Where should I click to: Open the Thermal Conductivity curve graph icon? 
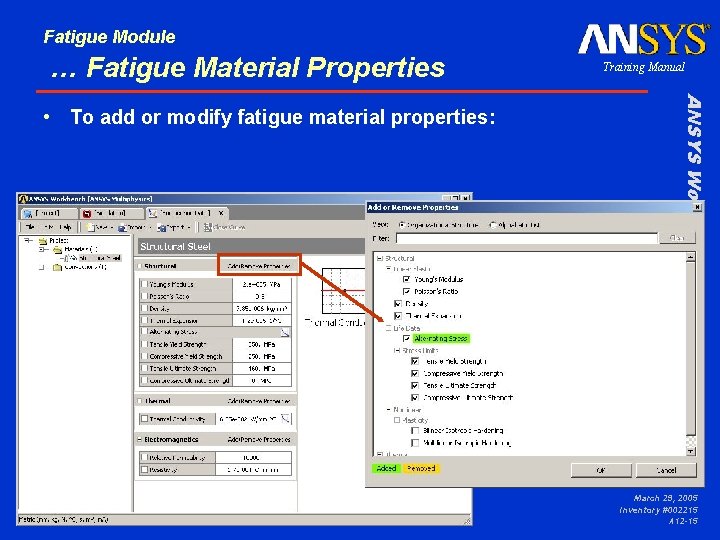coord(285,418)
